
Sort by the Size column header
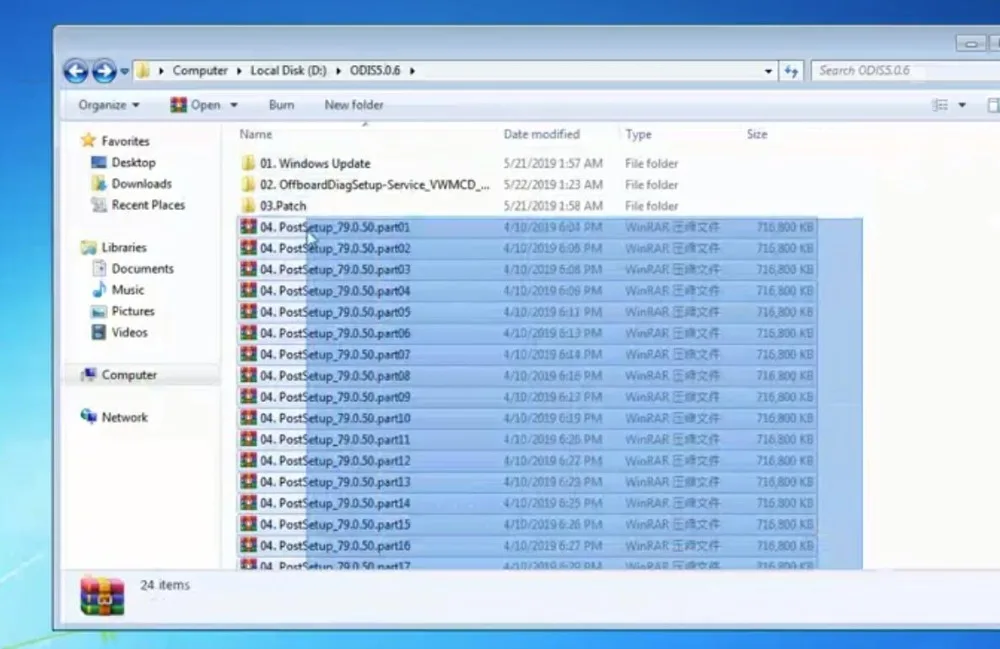[757, 134]
